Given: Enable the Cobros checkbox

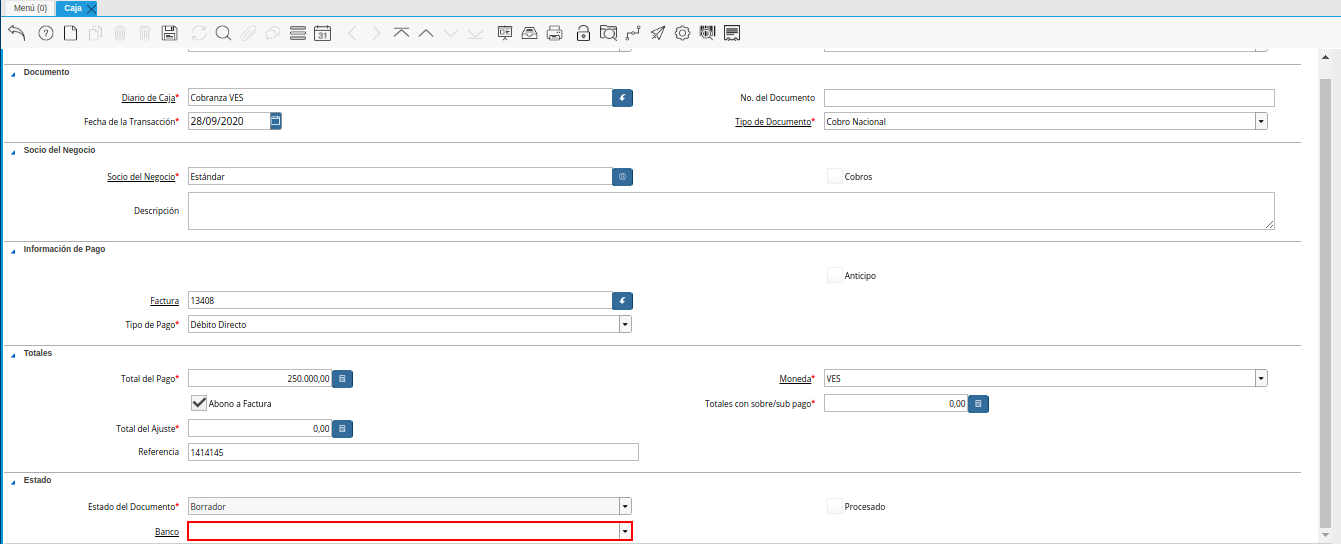Looking at the screenshot, I should click(835, 177).
